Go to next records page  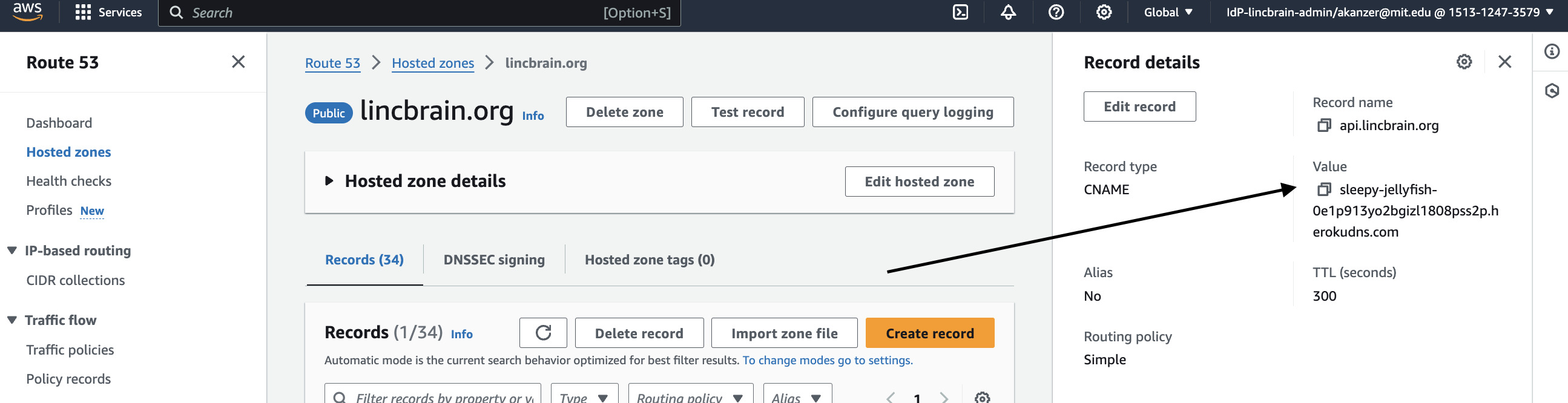944,398
